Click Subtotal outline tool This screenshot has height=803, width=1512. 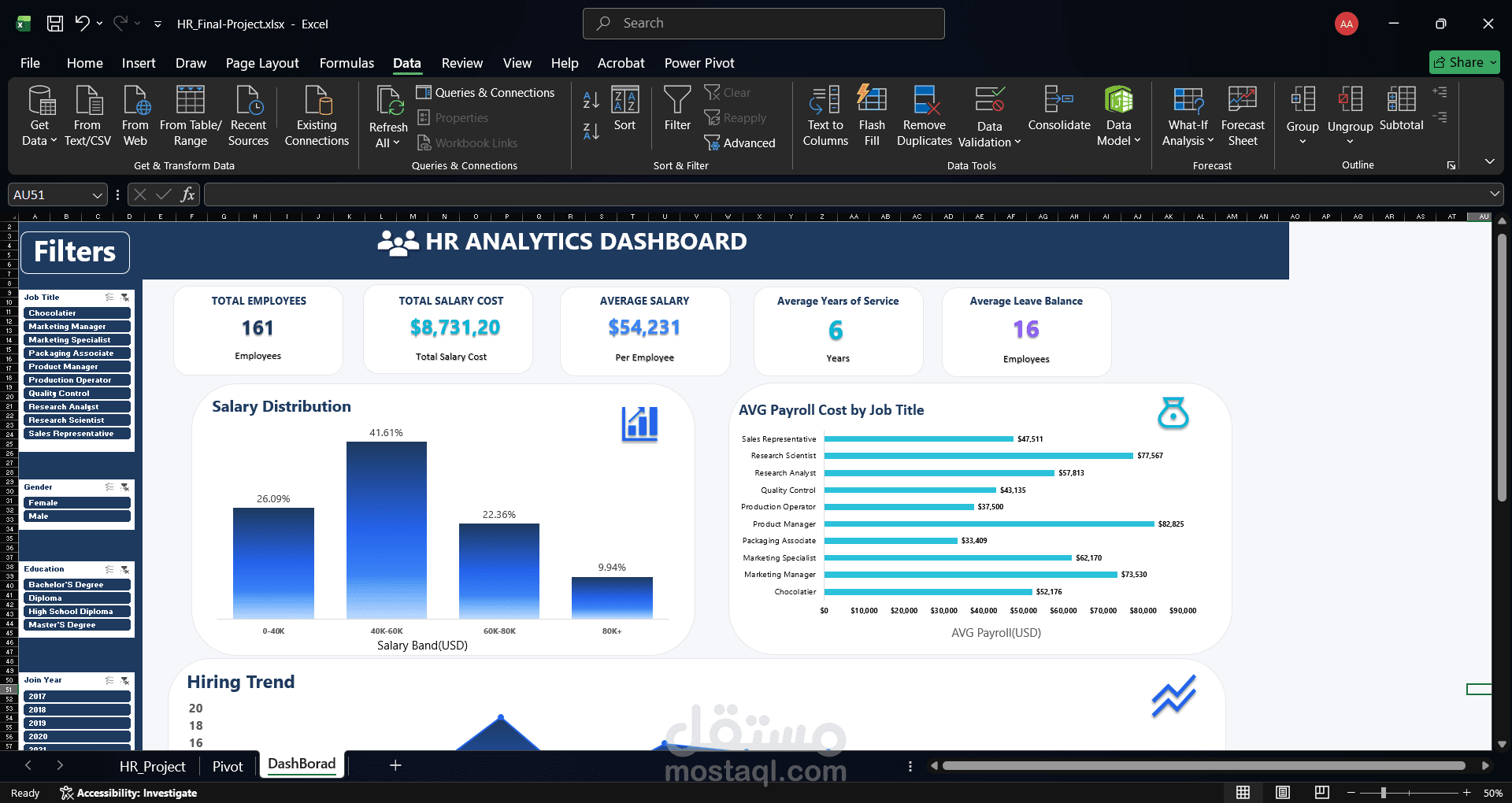coord(1402,109)
